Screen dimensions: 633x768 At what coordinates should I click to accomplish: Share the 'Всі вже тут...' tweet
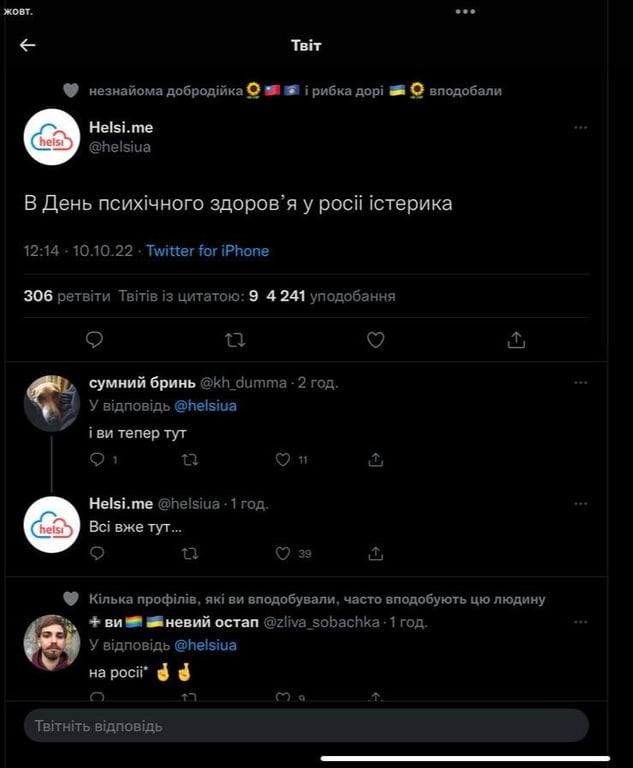(x=376, y=553)
